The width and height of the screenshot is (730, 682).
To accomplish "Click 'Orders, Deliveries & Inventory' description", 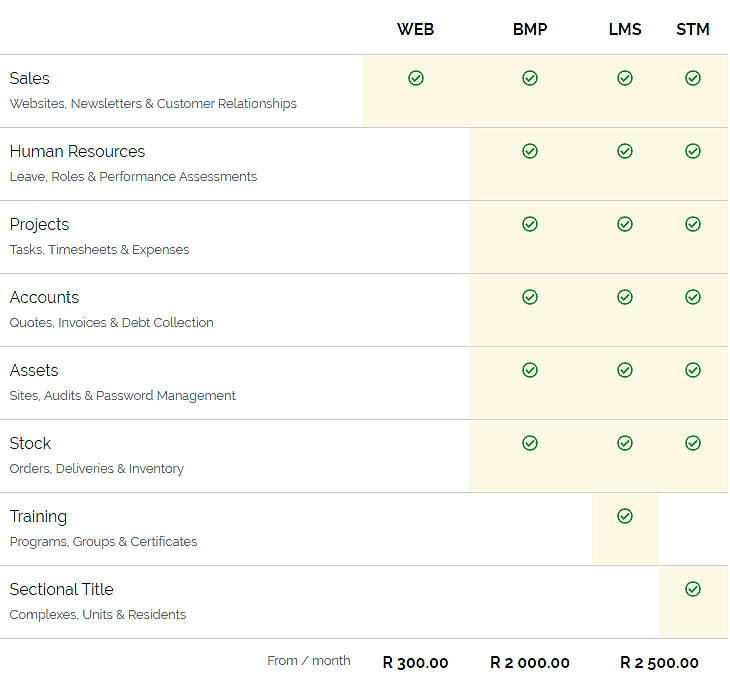I will click(x=96, y=469).
